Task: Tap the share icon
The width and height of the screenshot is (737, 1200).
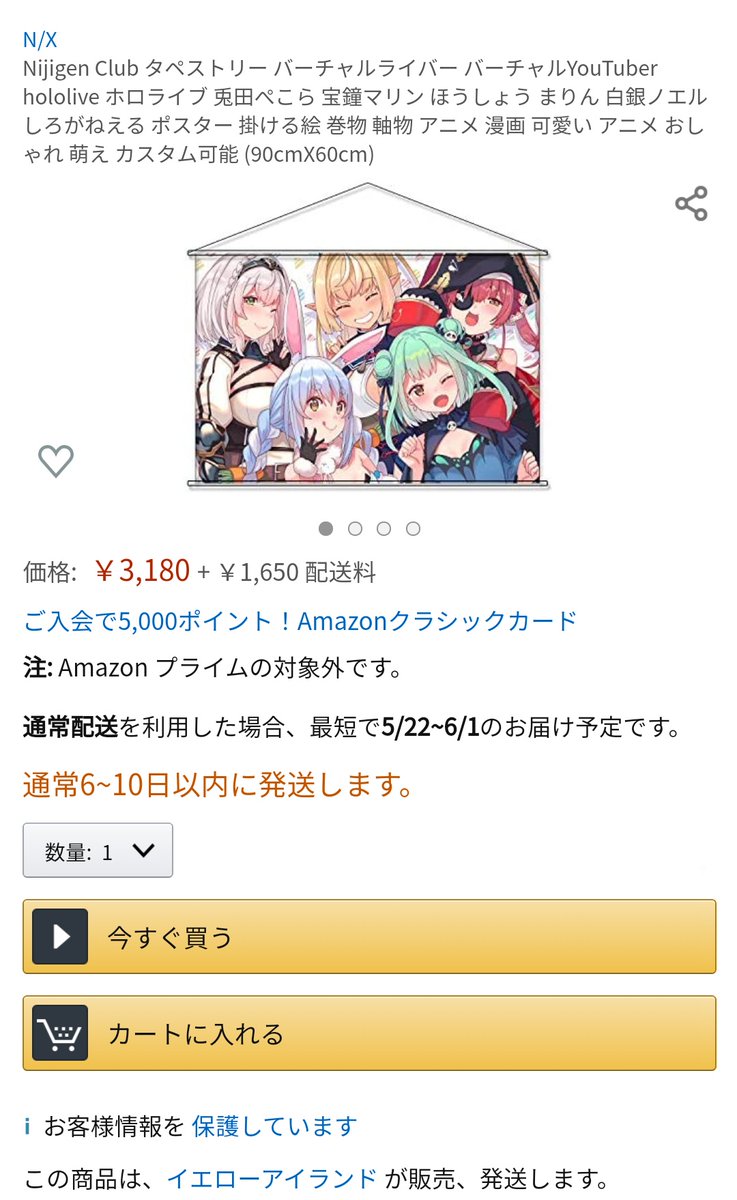Action: coord(691,203)
